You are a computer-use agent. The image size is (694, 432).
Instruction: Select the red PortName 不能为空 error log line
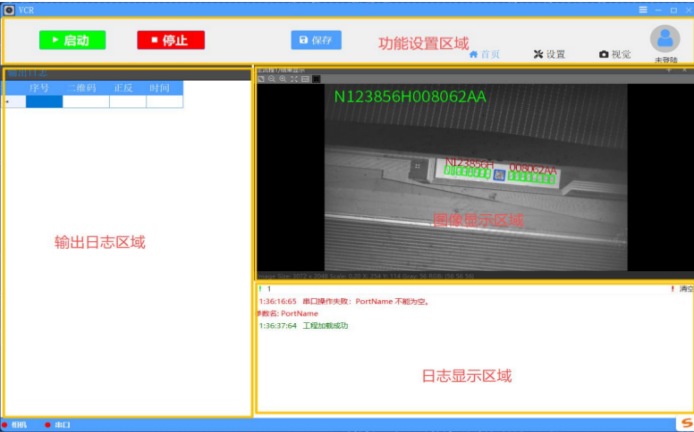pos(344,301)
